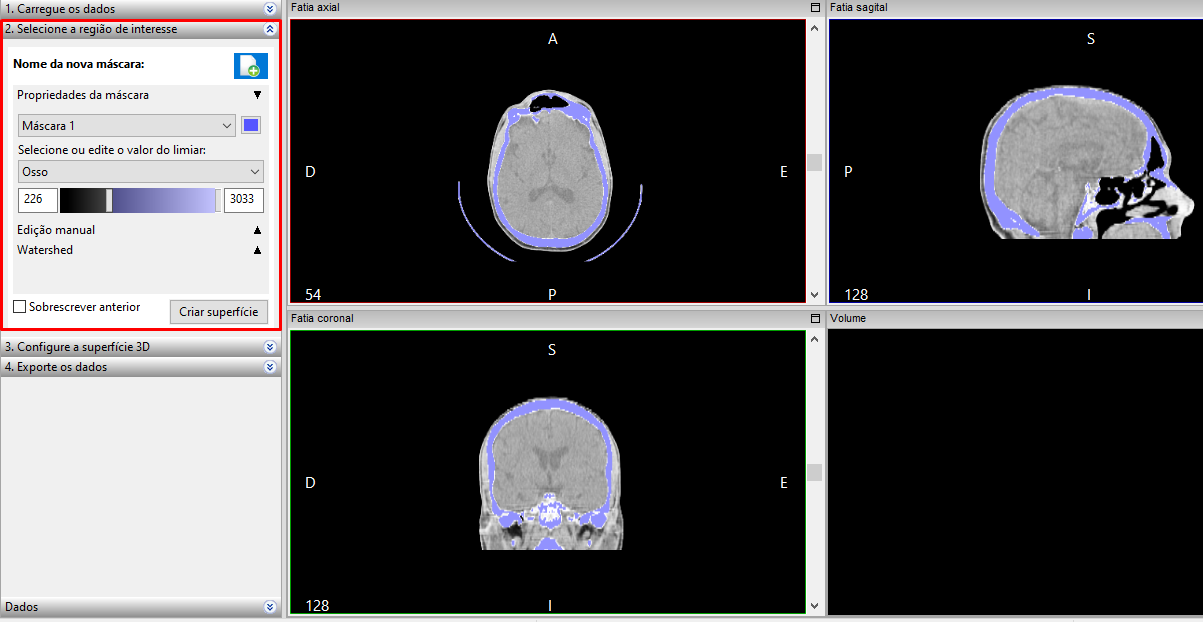The width and height of the screenshot is (1203, 622).
Task: Click the blue mask color swatch
Action: coord(252,126)
